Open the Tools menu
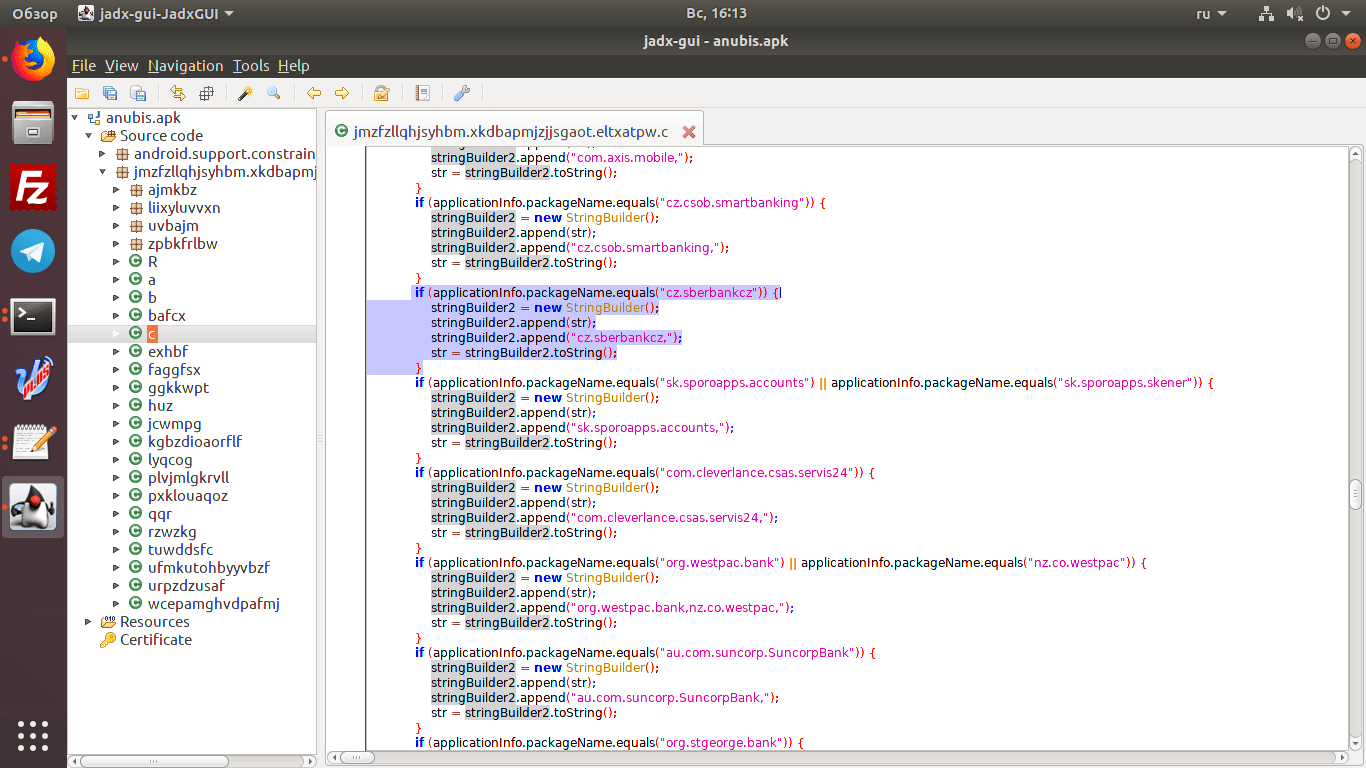 pos(251,66)
